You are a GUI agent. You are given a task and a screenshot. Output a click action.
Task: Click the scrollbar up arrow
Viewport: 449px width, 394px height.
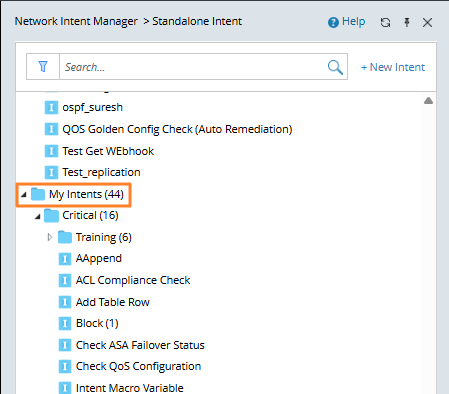428,100
